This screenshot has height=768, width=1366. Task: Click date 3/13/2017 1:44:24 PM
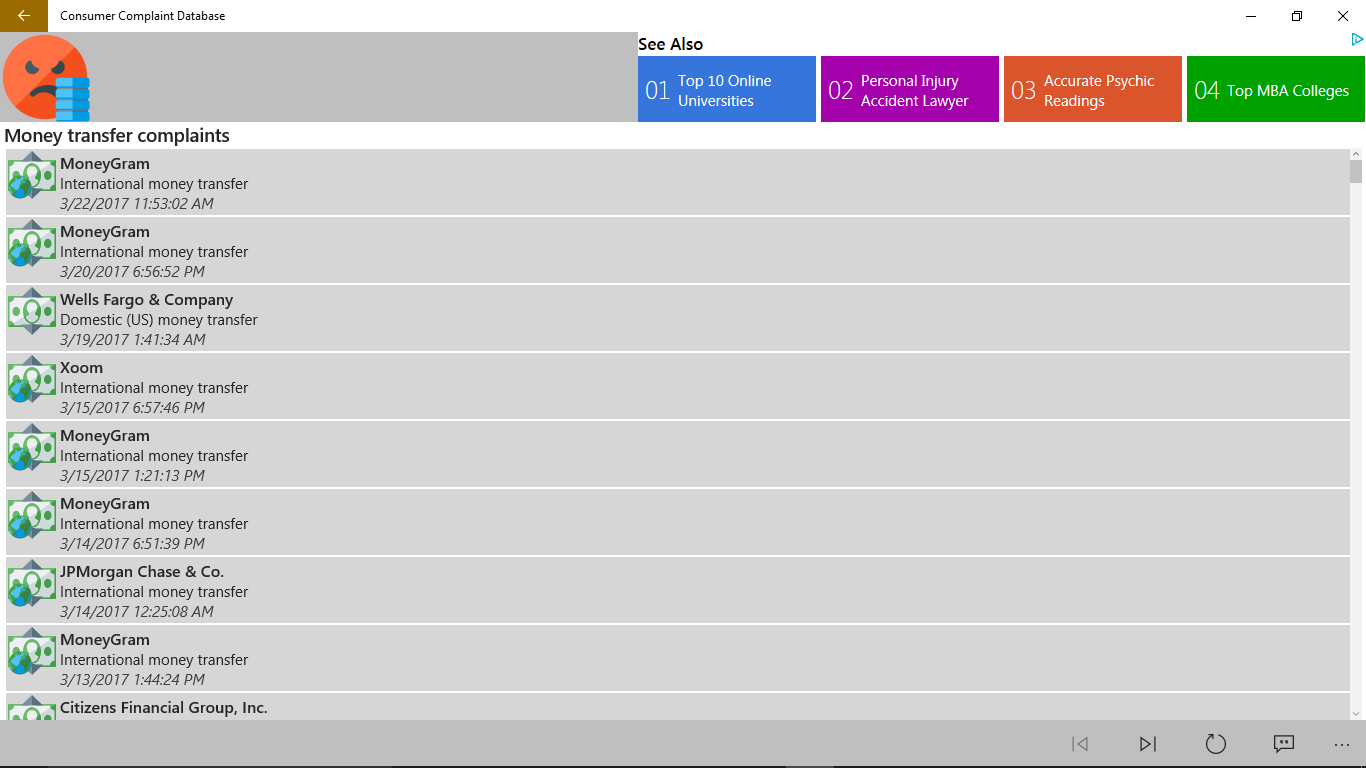(x=132, y=680)
